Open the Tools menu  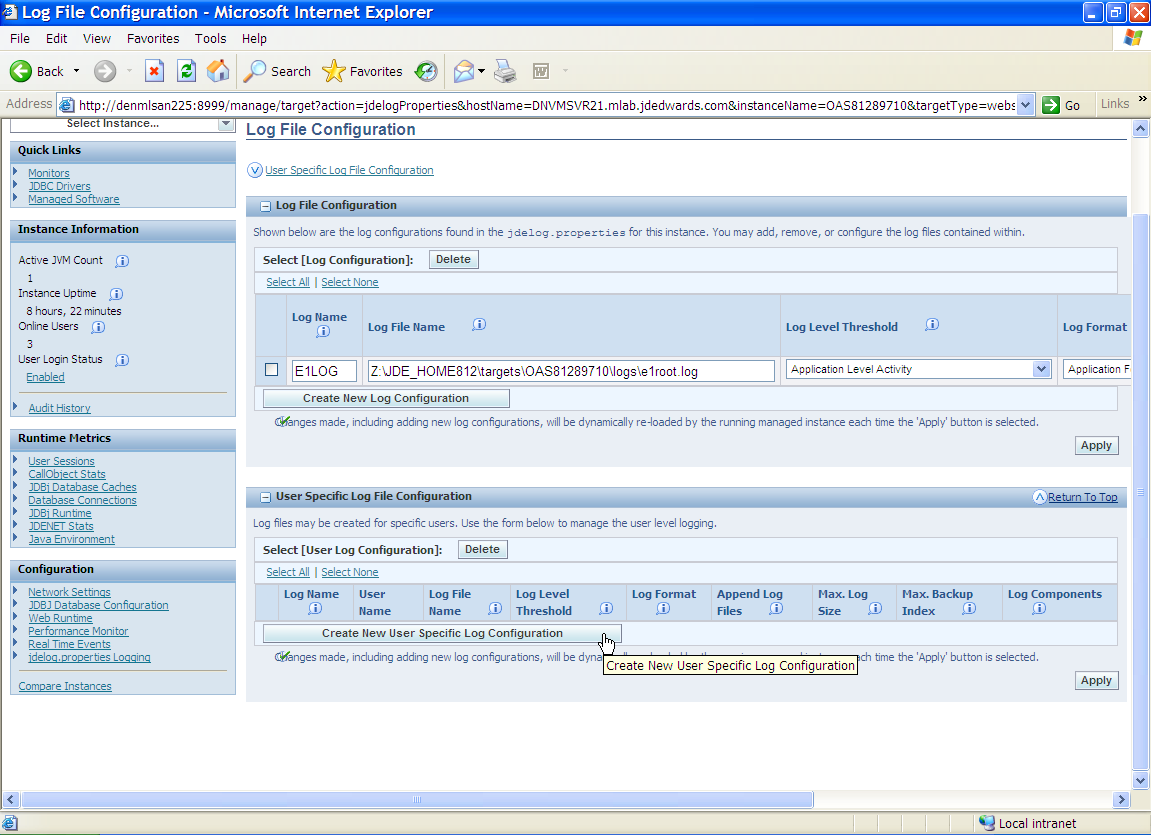click(210, 38)
